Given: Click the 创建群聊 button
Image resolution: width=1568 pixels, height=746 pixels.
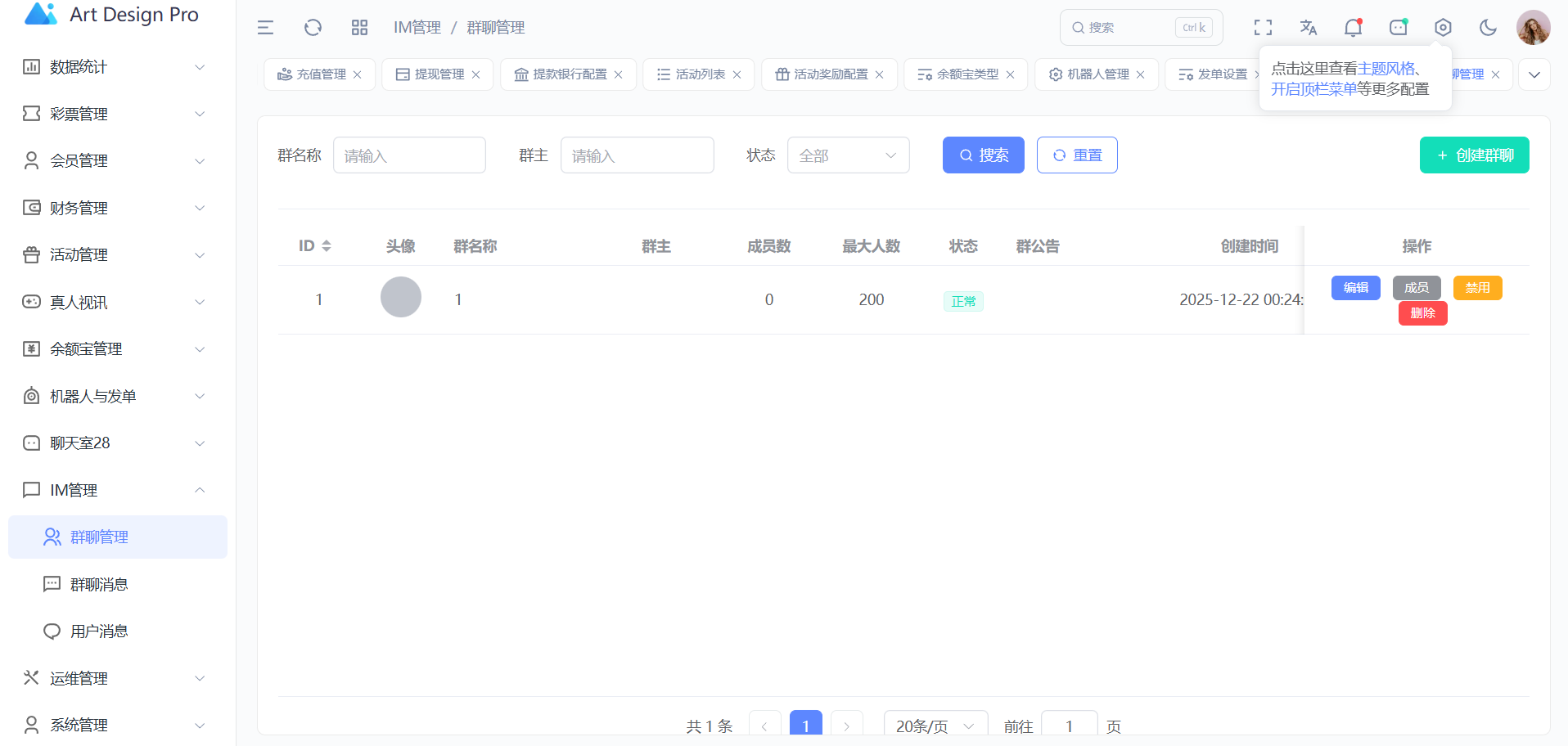Looking at the screenshot, I should coord(1474,155).
